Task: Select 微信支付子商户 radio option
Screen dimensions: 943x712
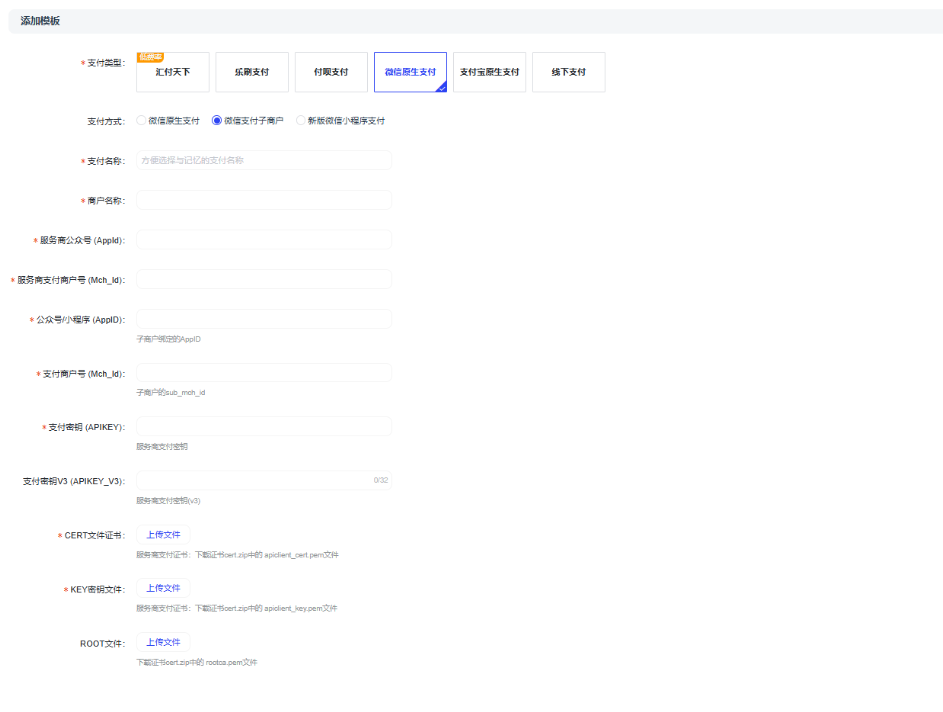Action: pos(217,121)
